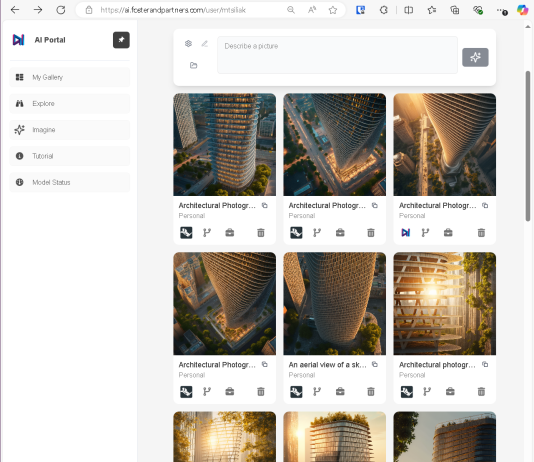Click the pencil edit icon beside the prompt field
The height and width of the screenshot is (462, 534).
pos(204,44)
